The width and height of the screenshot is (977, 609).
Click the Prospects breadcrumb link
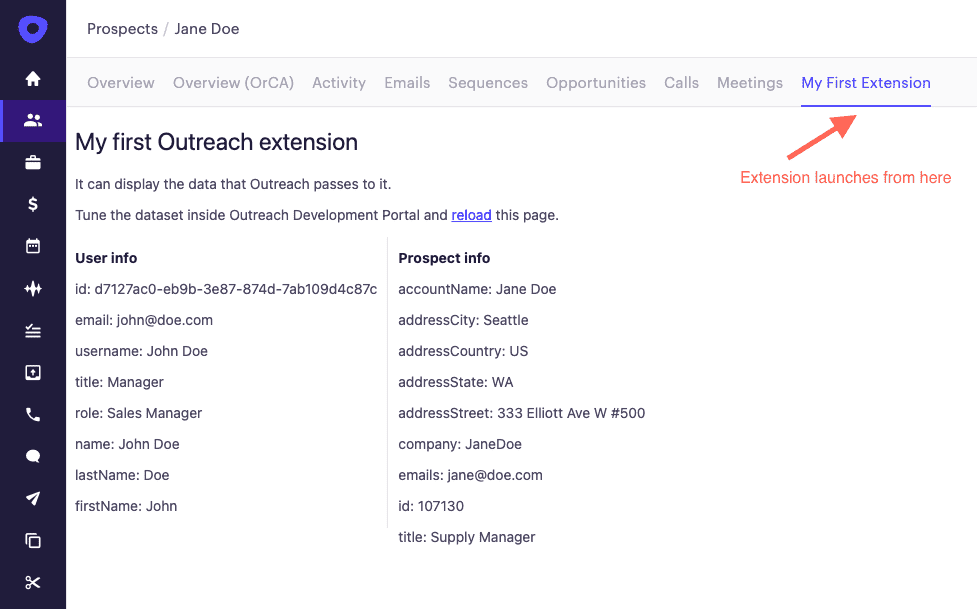[x=123, y=29]
